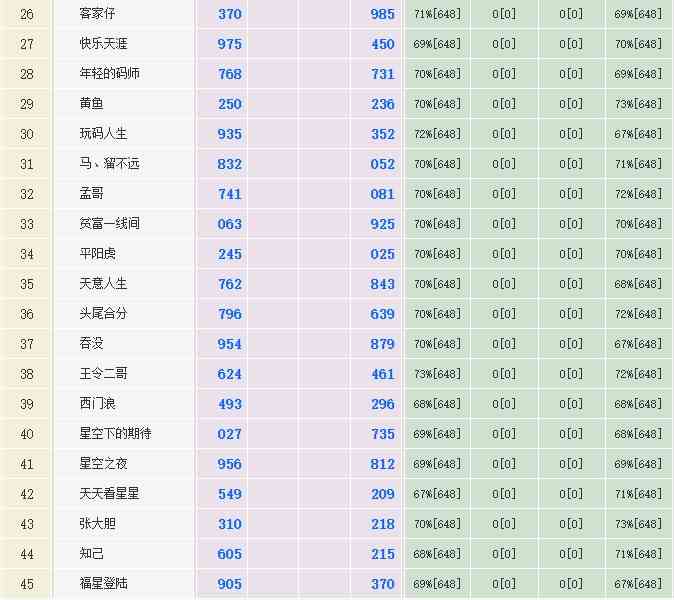Select 贫富一线间 in row 33
The width and height of the screenshot is (674, 600).
pyautogui.click(x=110, y=224)
